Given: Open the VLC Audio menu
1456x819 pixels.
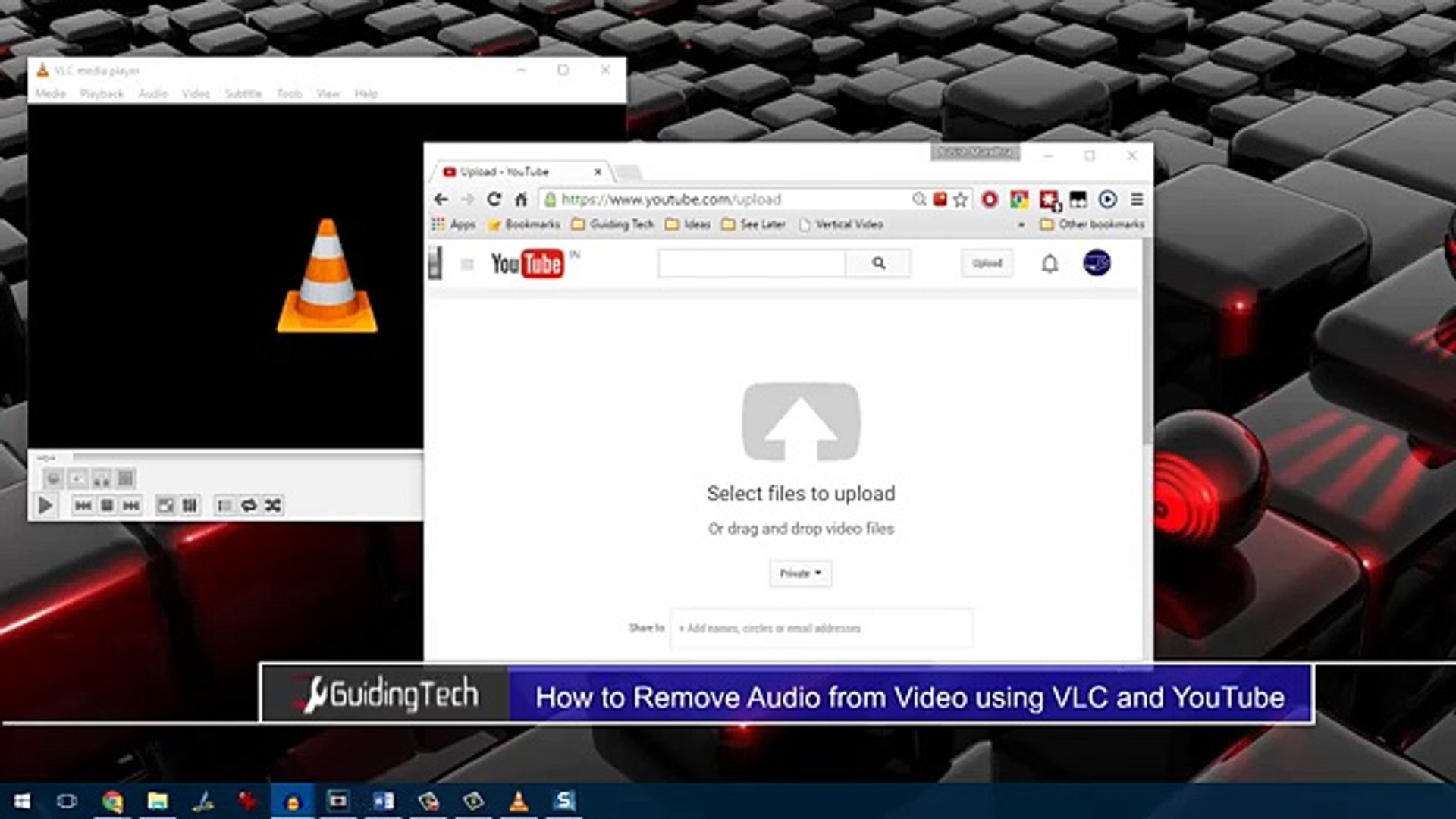Looking at the screenshot, I should pyautogui.click(x=152, y=93).
